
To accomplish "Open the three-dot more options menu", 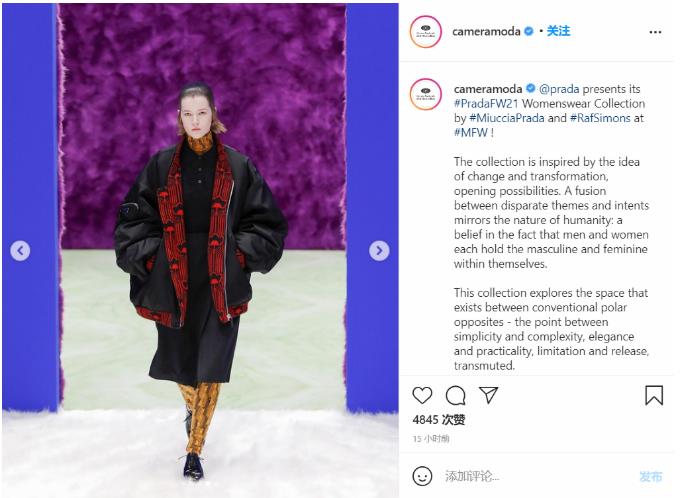I will coord(655,32).
